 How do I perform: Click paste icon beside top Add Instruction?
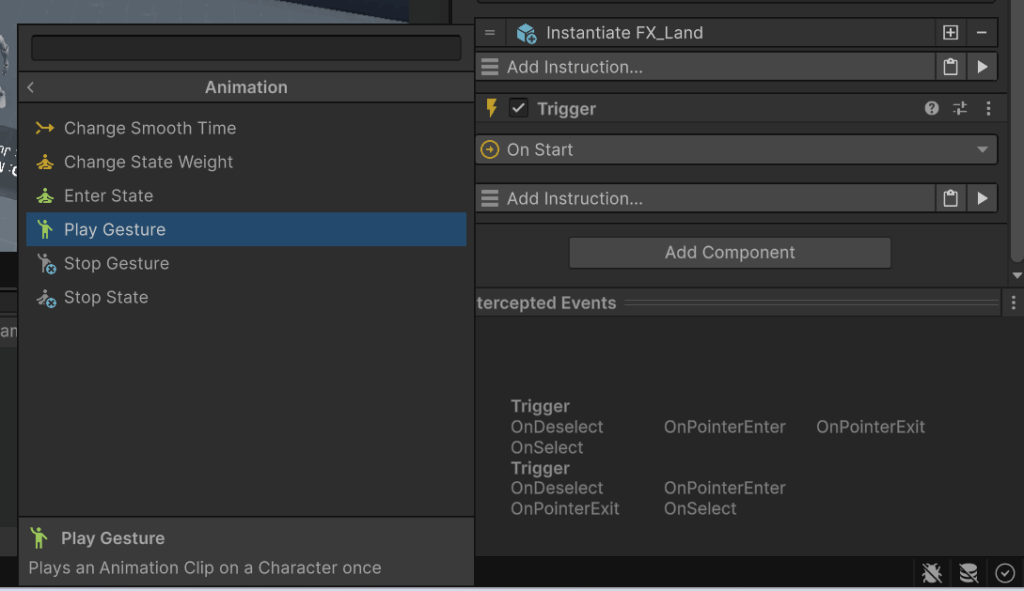pos(950,67)
